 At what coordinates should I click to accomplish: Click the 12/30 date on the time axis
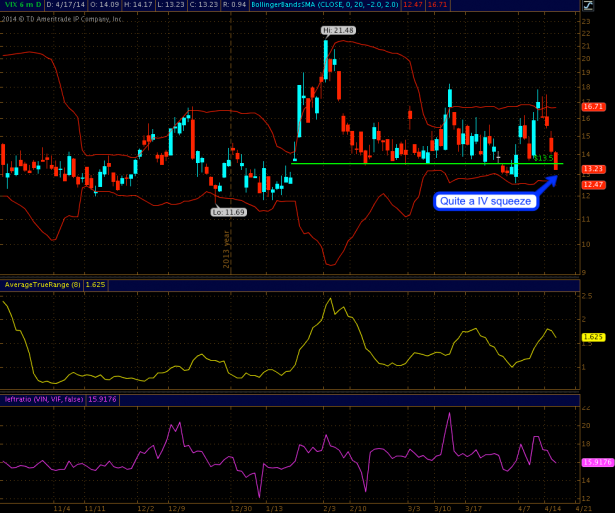240,508
